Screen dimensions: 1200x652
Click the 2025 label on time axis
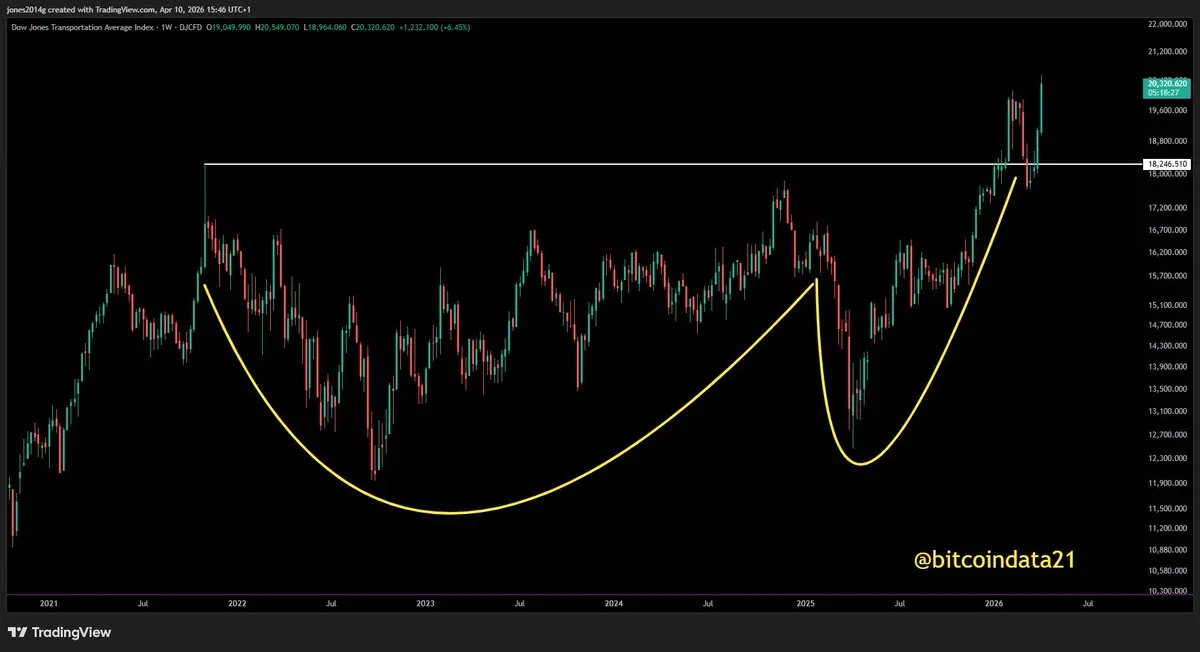(x=806, y=604)
